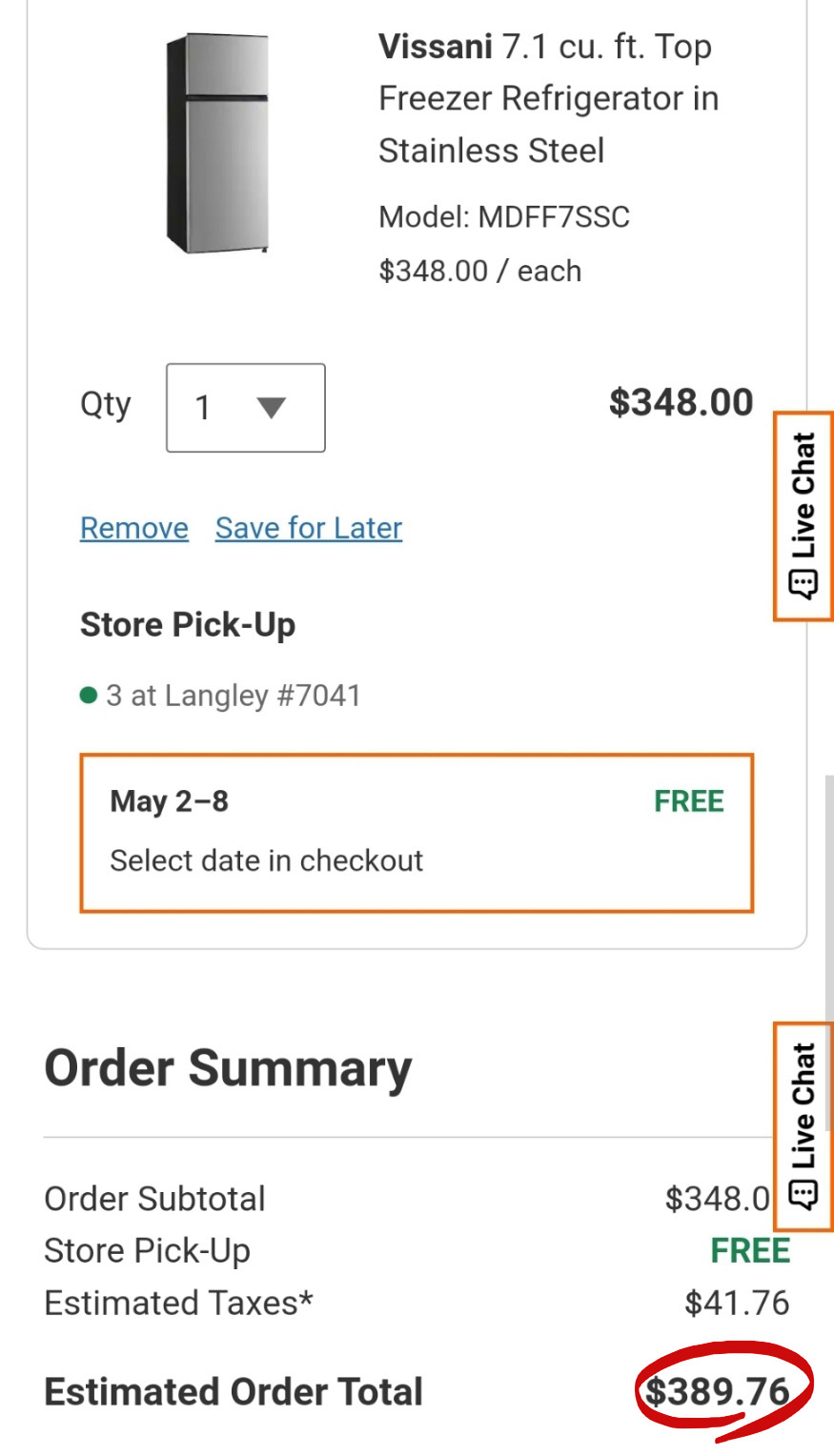
Task: Click the upper Live Chat side tab
Action: pyautogui.click(x=803, y=516)
